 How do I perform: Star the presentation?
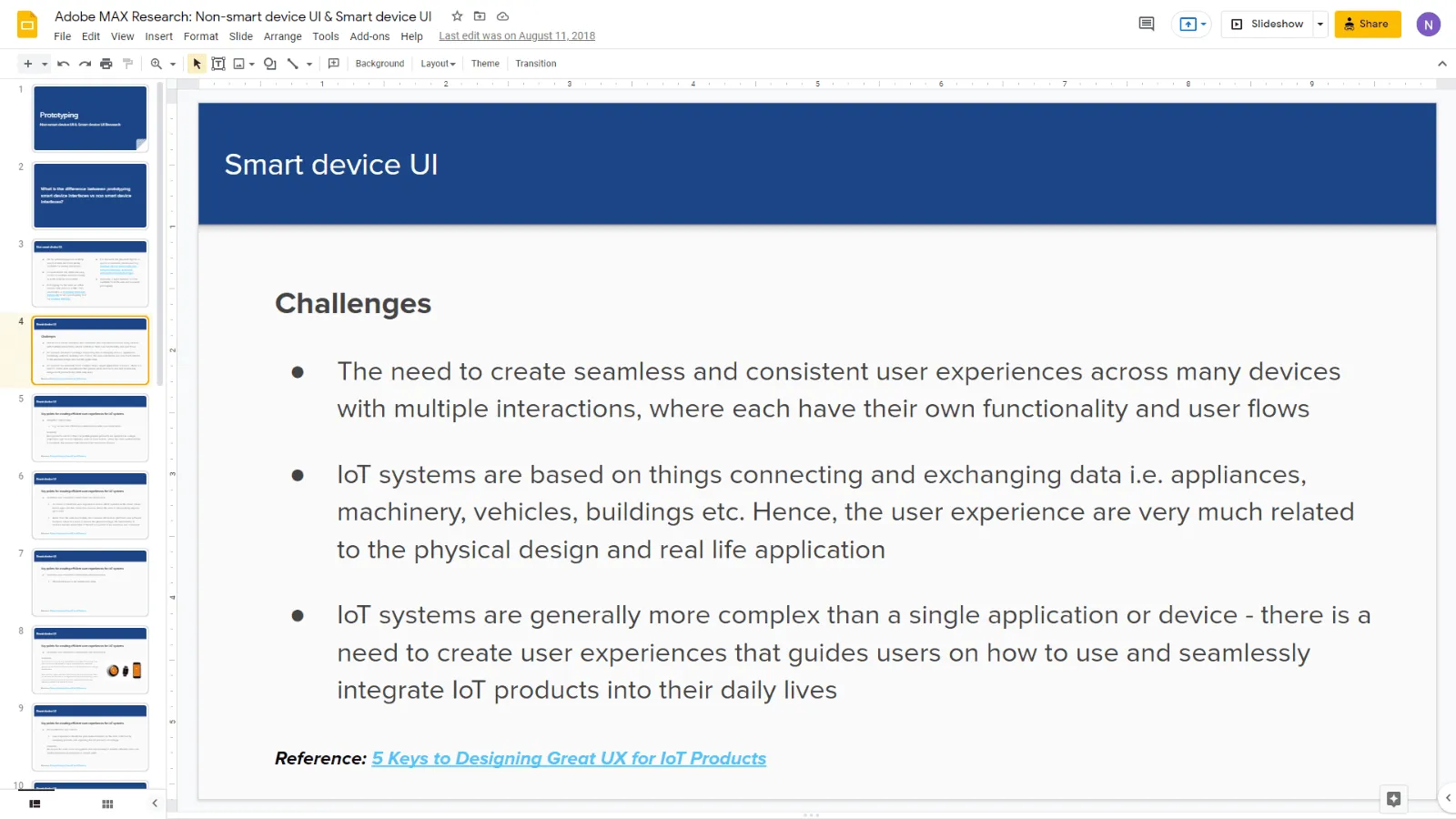point(458,16)
